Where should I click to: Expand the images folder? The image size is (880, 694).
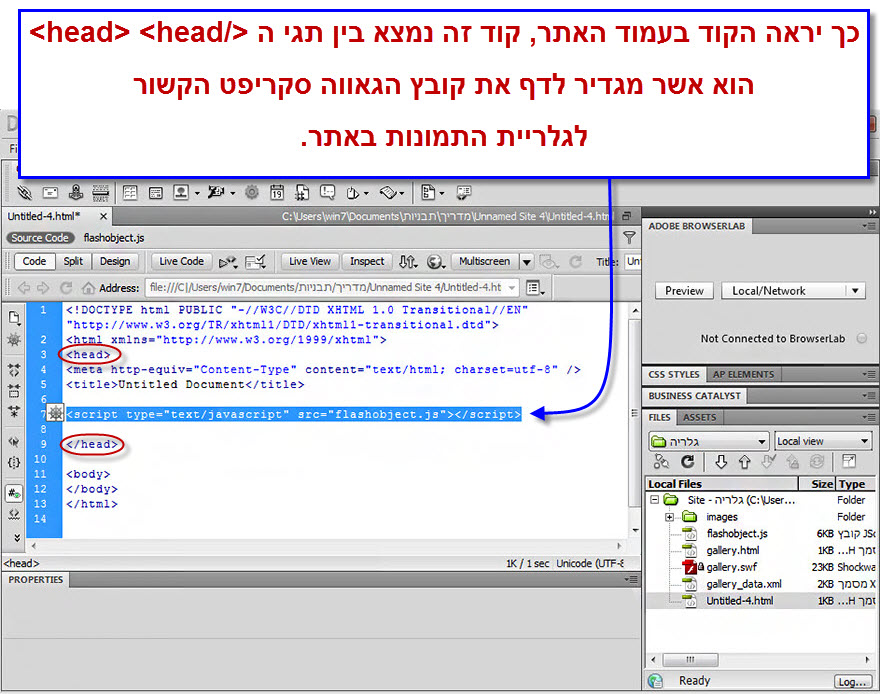pos(669,517)
